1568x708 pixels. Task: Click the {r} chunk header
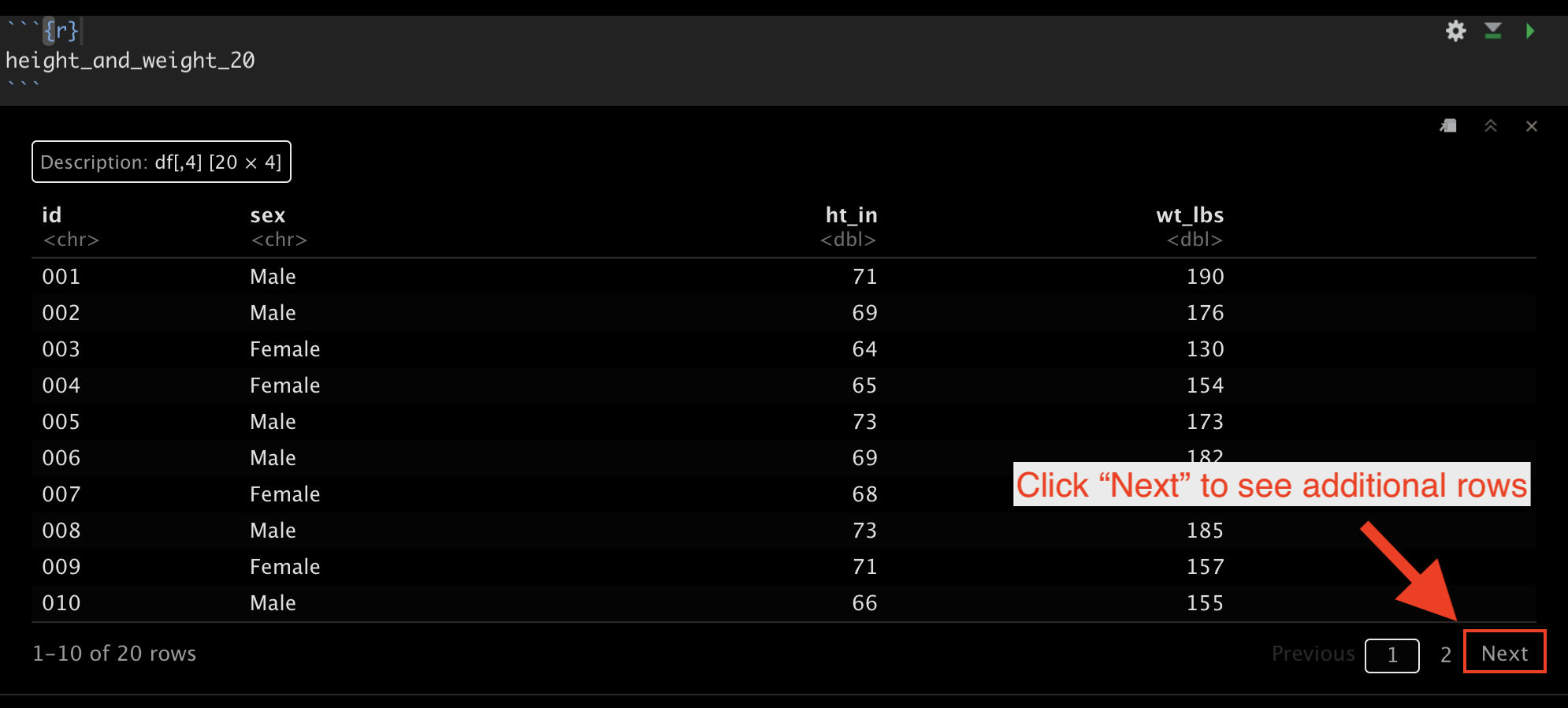(x=61, y=31)
